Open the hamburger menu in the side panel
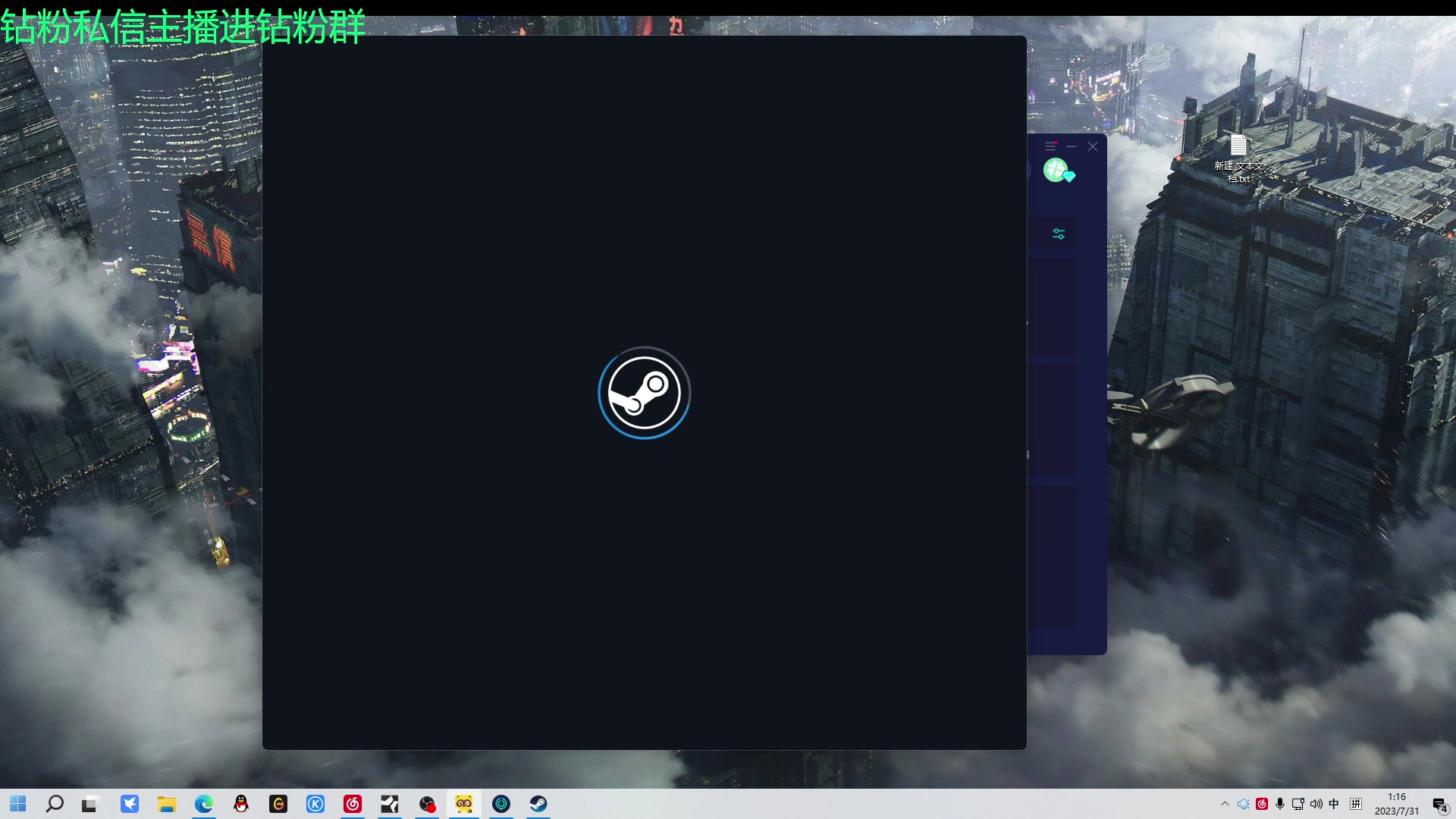This screenshot has width=1456, height=819. [1050, 146]
